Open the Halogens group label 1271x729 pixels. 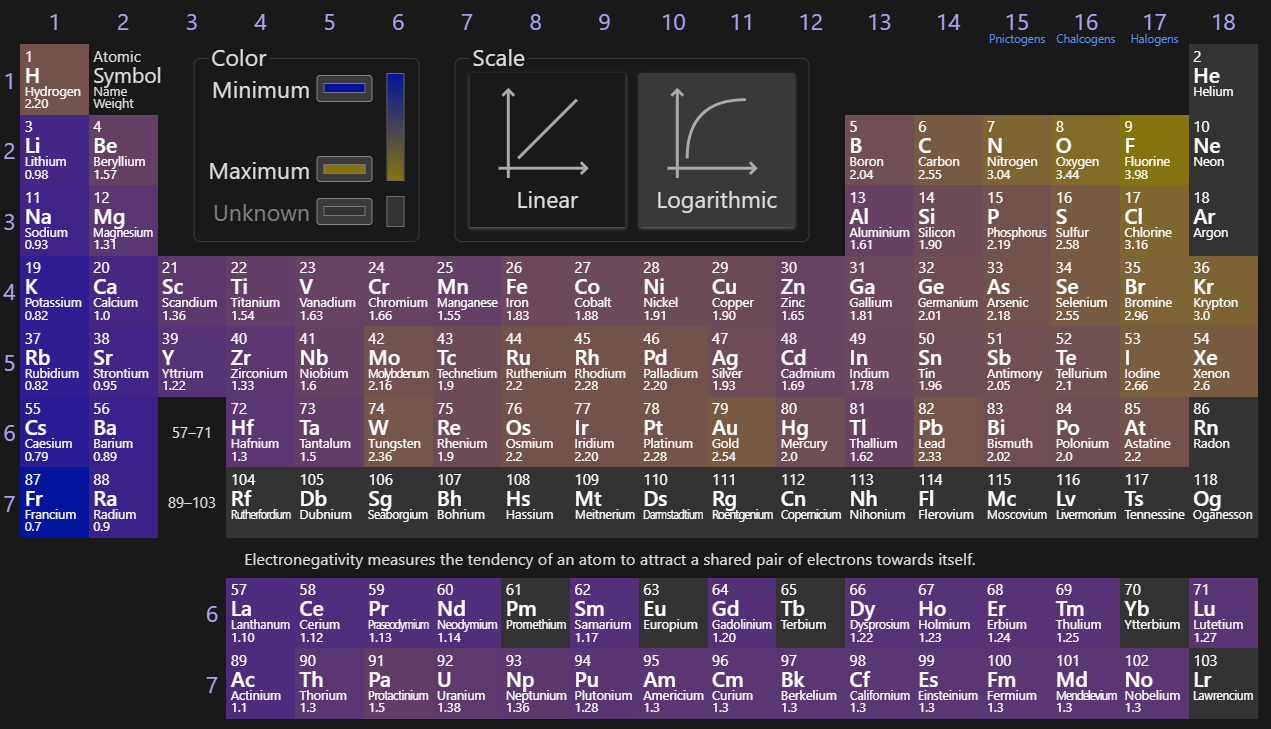tap(1154, 39)
